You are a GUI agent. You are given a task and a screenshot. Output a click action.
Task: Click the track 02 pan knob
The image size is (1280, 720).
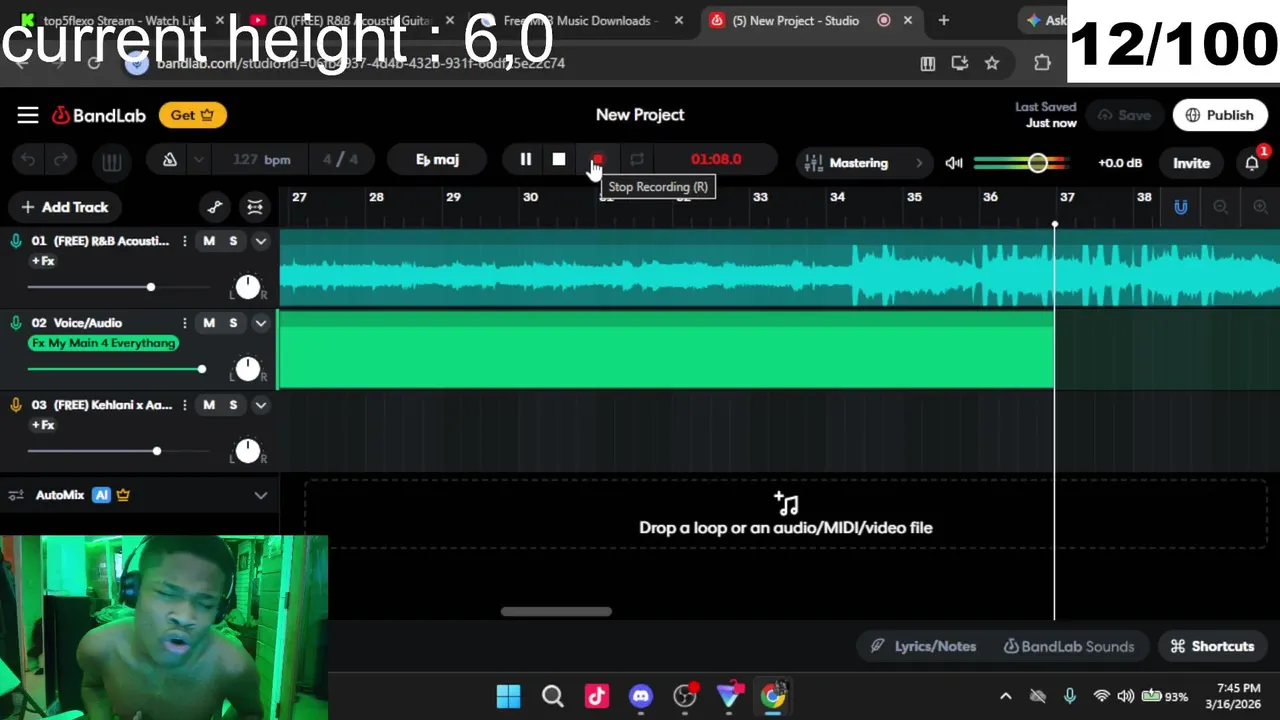(247, 369)
